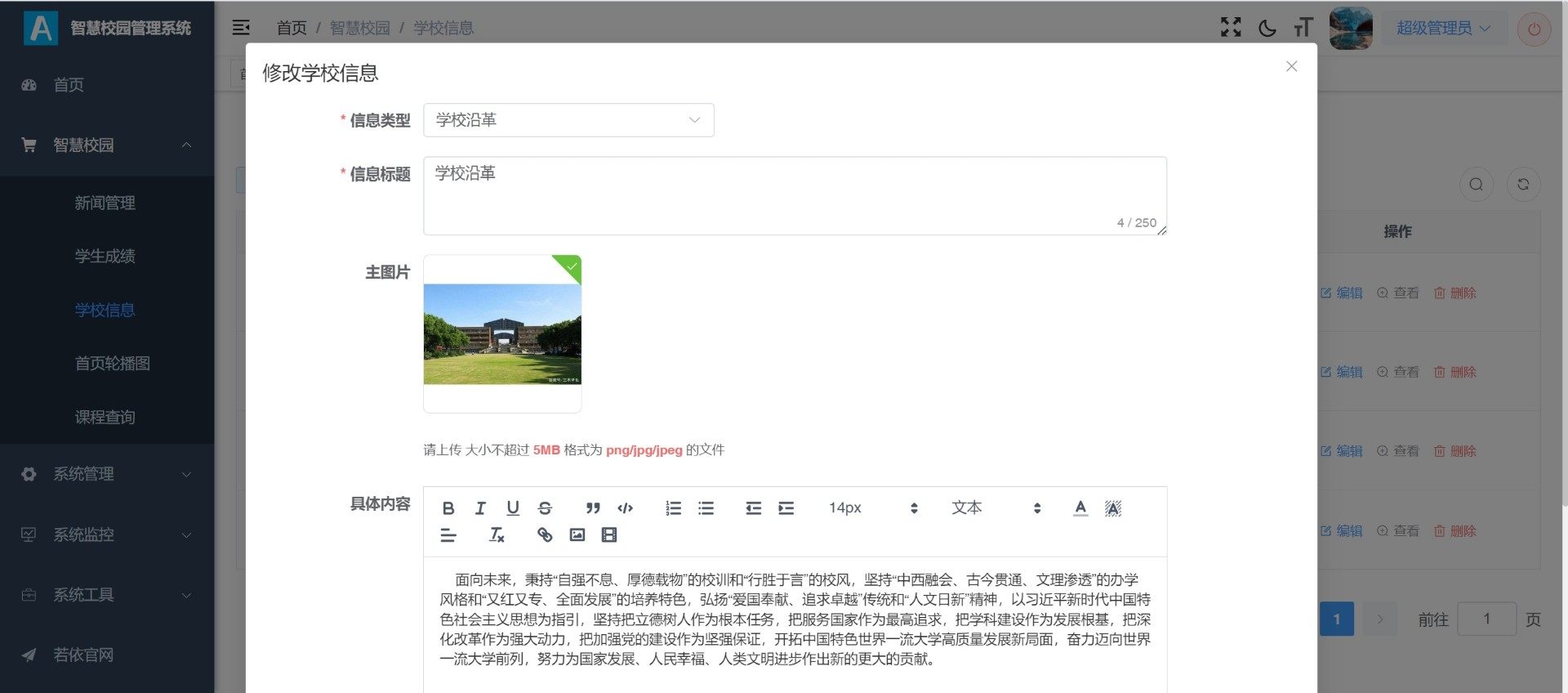Click the round search toggle button
The width and height of the screenshot is (1568, 693).
tap(1476, 185)
